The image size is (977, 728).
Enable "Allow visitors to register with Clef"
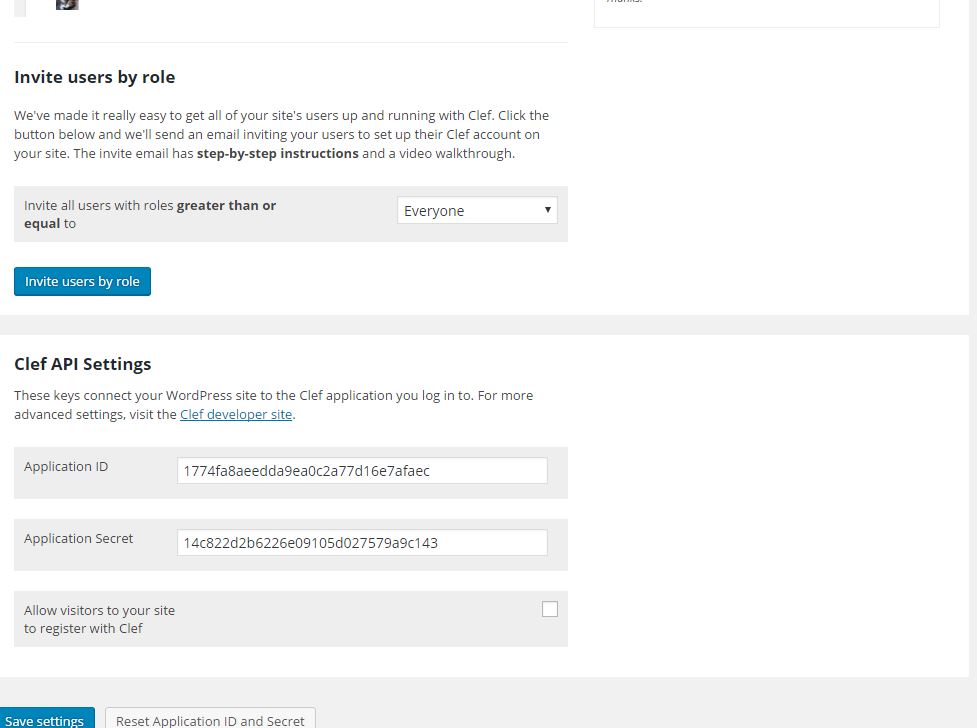click(x=549, y=608)
